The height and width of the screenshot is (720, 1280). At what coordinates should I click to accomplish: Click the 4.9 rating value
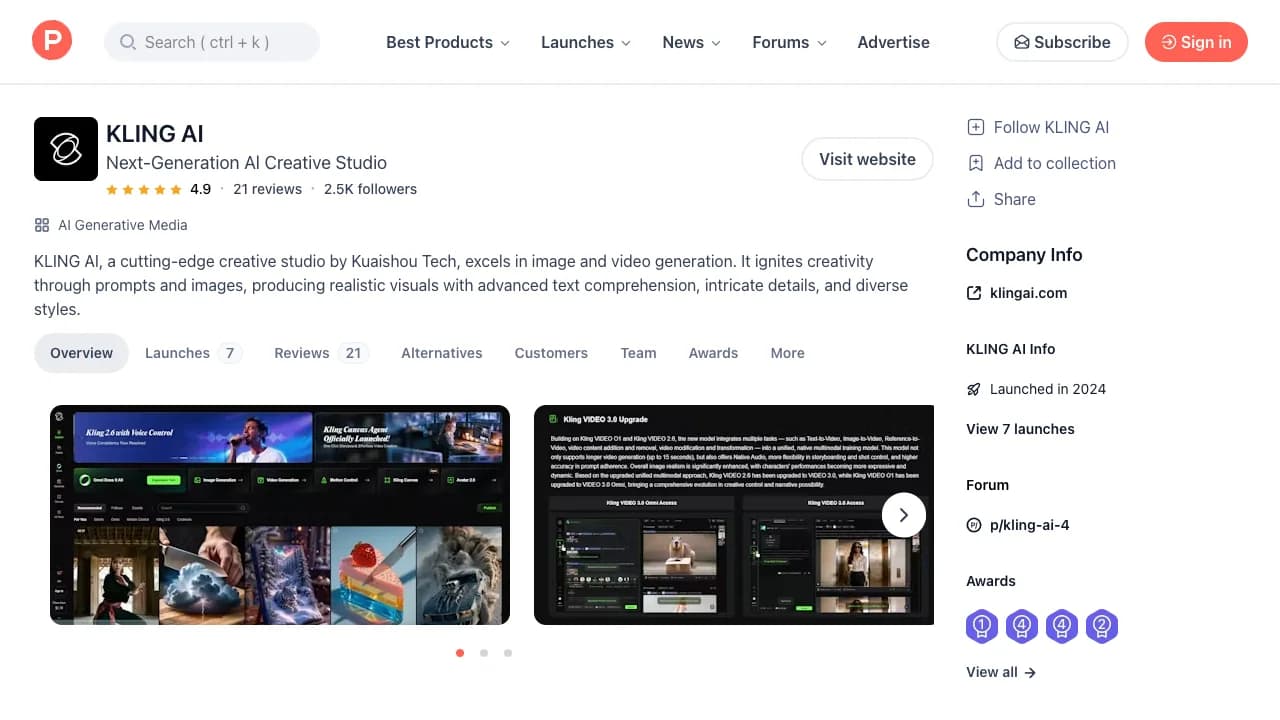click(200, 189)
